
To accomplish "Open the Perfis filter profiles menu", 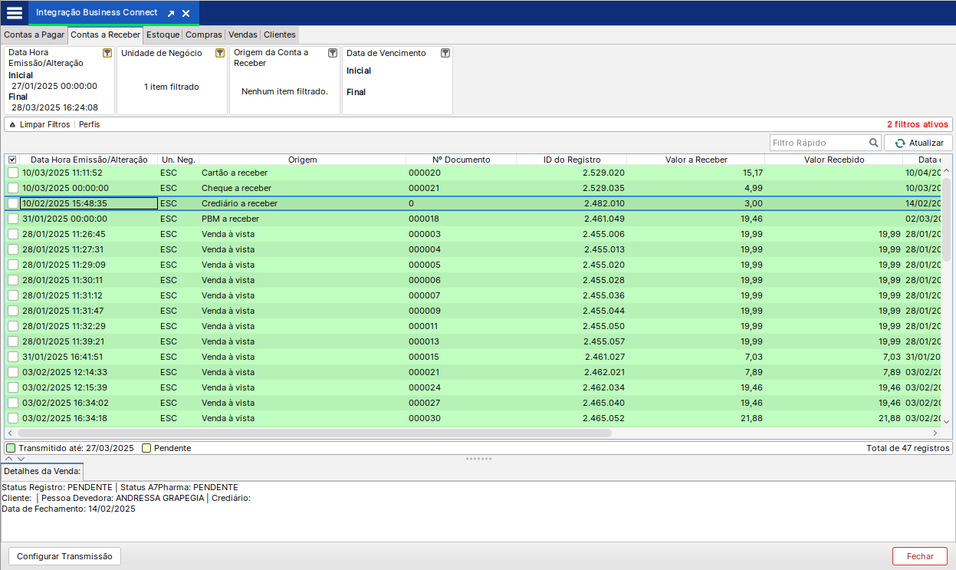I will click(89, 125).
